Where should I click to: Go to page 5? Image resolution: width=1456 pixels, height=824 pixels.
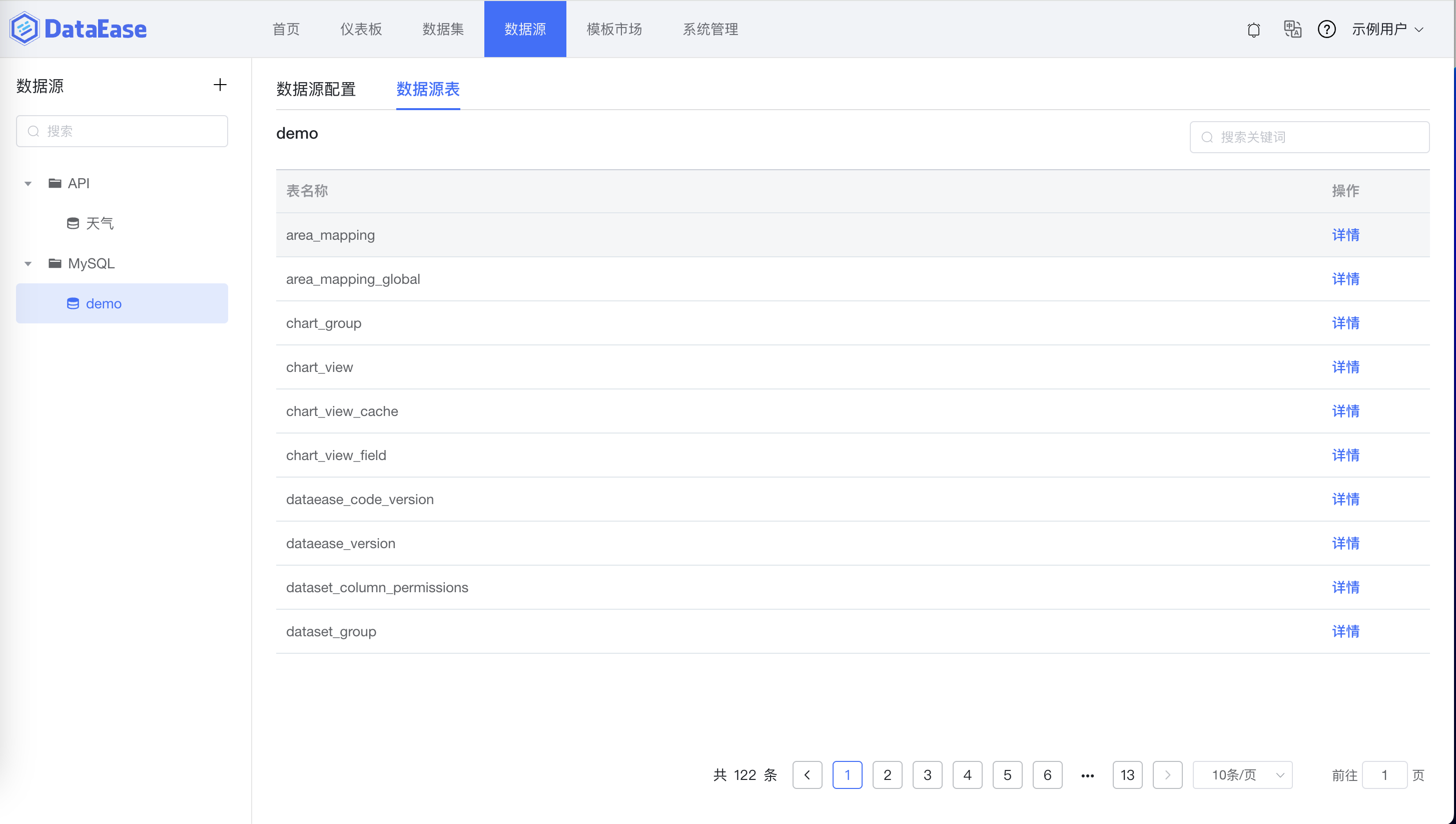(x=1007, y=775)
